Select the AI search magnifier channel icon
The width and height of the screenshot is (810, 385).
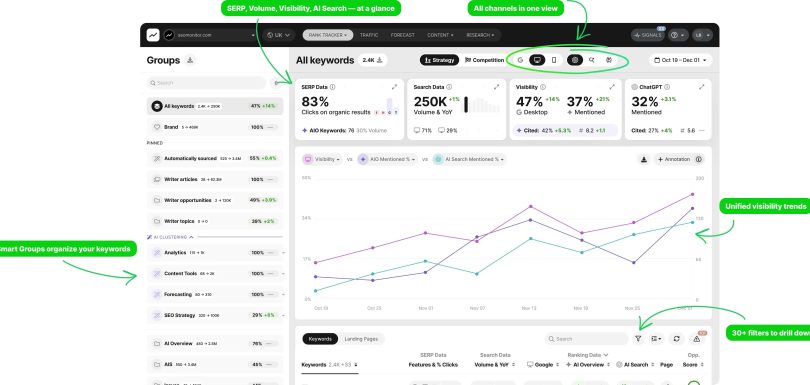click(592, 60)
